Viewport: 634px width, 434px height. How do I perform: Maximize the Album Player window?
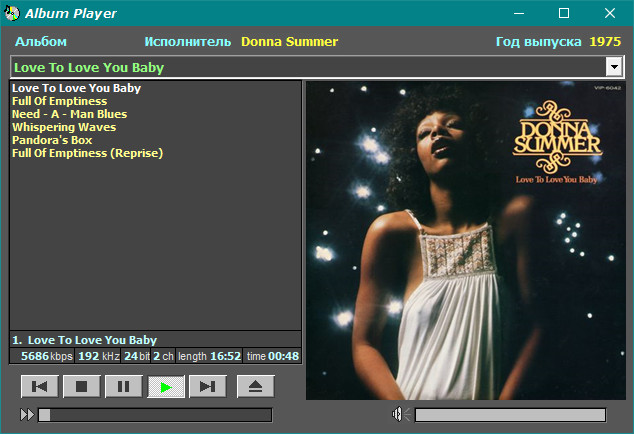564,13
